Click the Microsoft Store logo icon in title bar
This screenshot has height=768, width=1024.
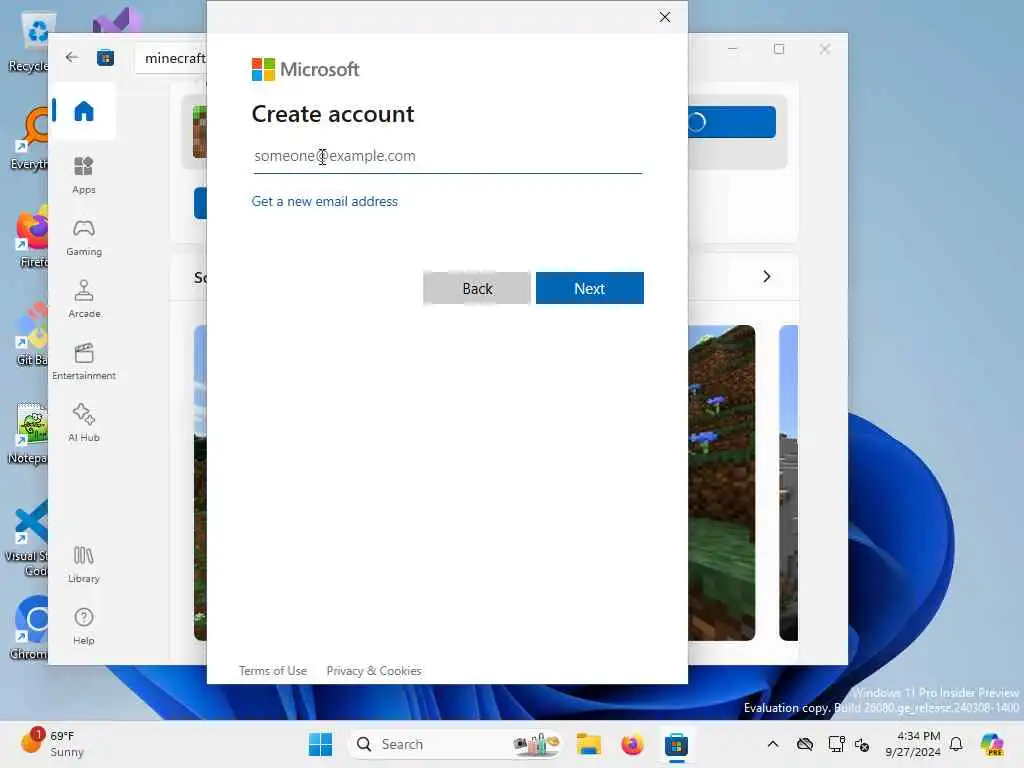pos(105,58)
